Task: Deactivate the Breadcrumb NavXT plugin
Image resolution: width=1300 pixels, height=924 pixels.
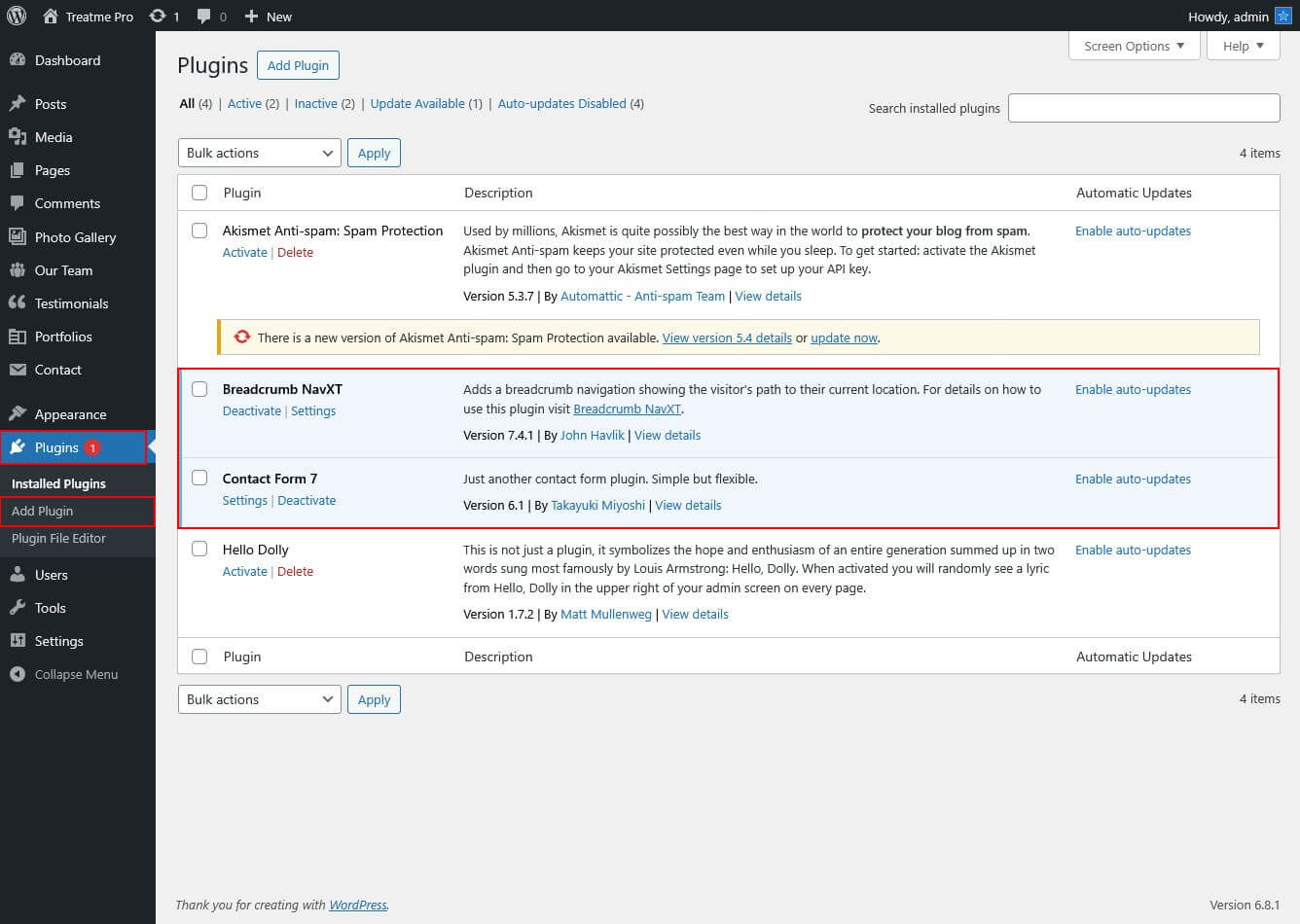Action: [251, 410]
